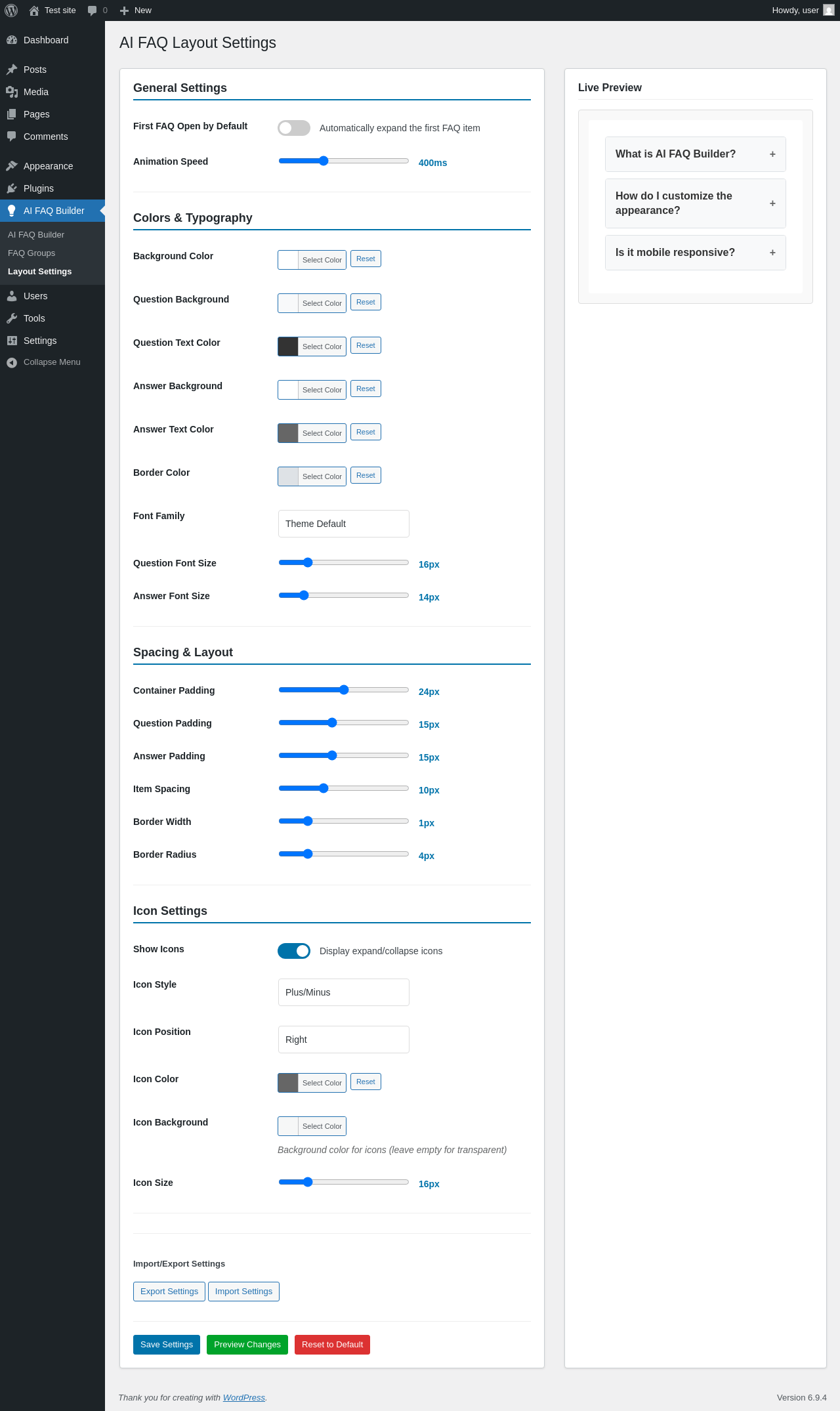
Task: Click the Collapse Menu arrow icon
Action: point(12,362)
